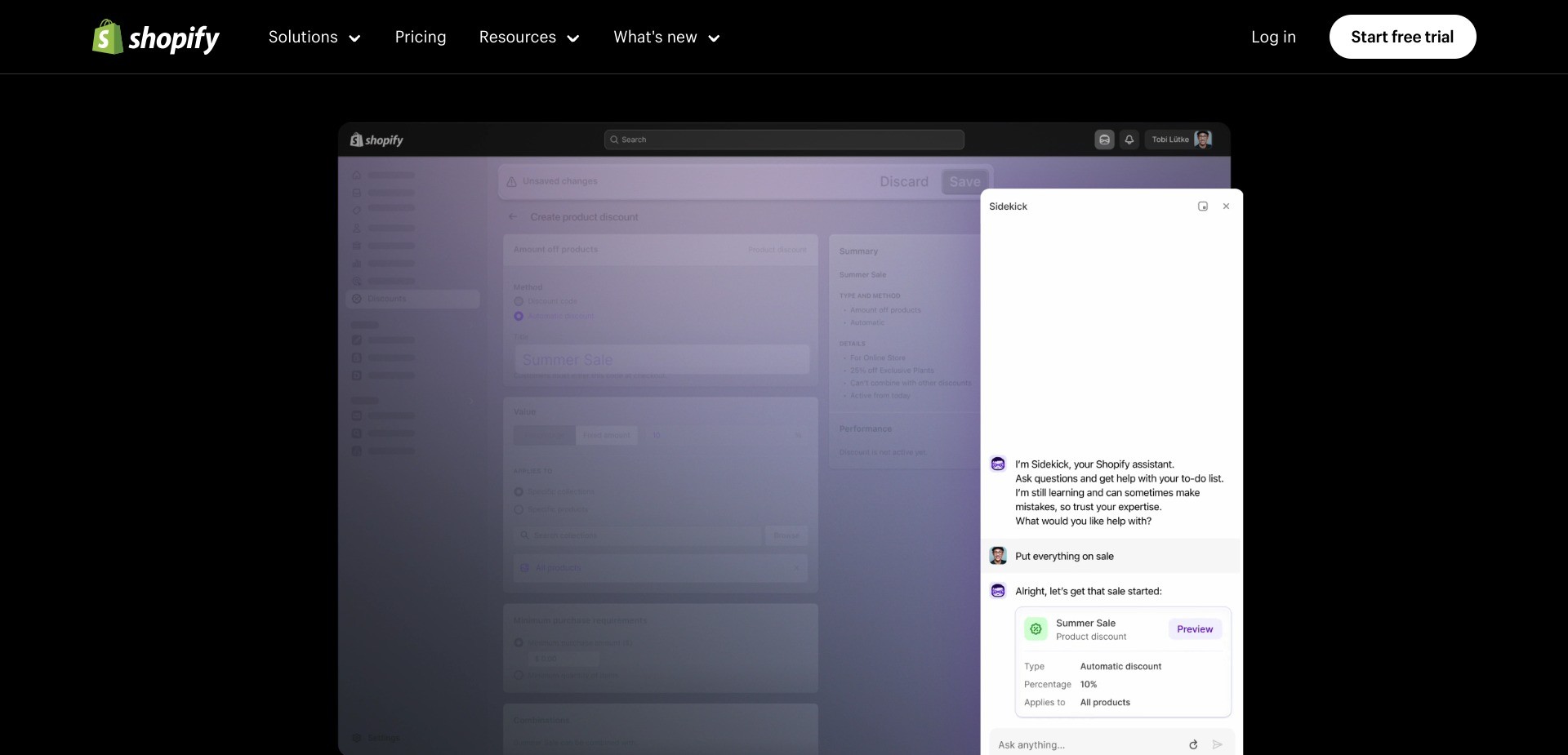Remove the All products selection with the X
This screenshot has height=755, width=1568.
pos(796,567)
